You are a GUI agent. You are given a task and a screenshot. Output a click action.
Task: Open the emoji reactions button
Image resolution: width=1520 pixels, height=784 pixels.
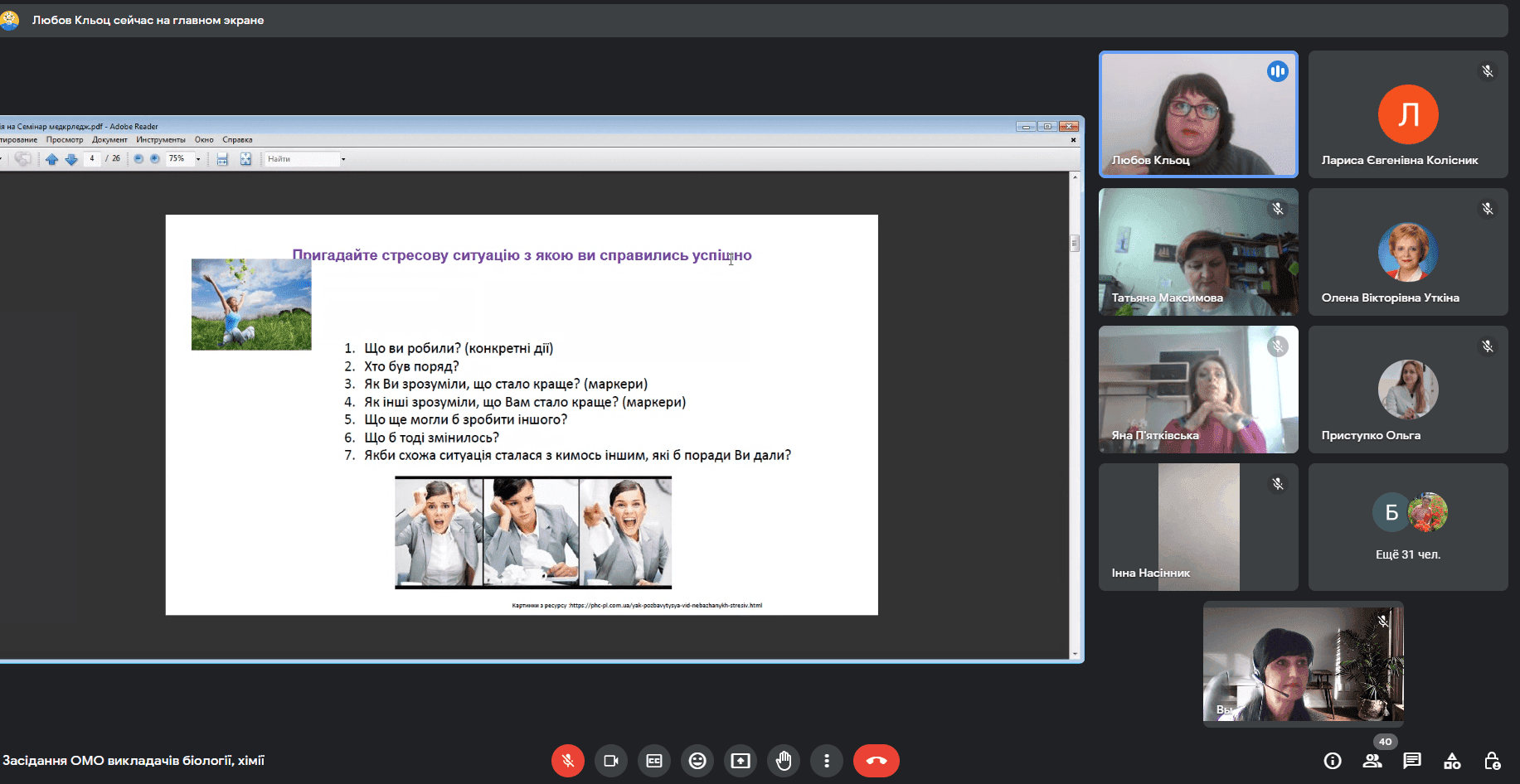(697, 761)
